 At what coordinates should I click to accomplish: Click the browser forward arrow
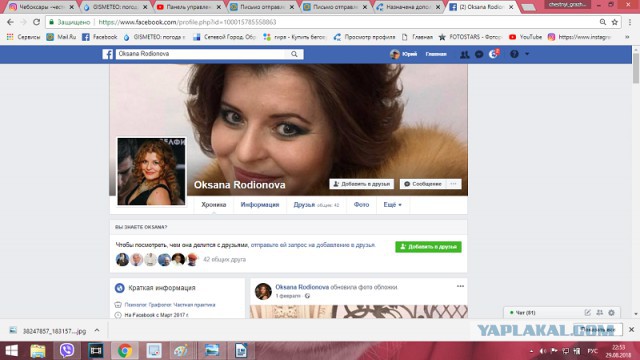[x=23, y=22]
